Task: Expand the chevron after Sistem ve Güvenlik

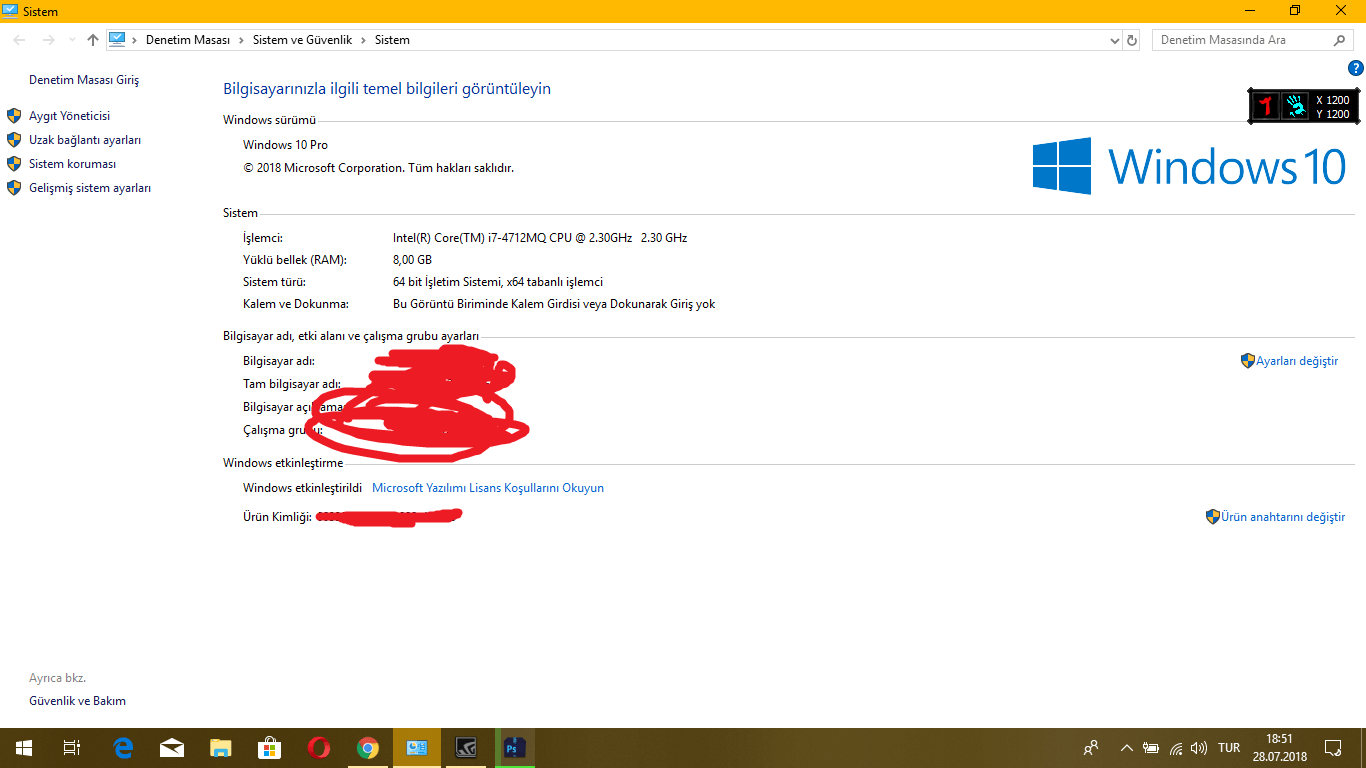Action: (363, 40)
